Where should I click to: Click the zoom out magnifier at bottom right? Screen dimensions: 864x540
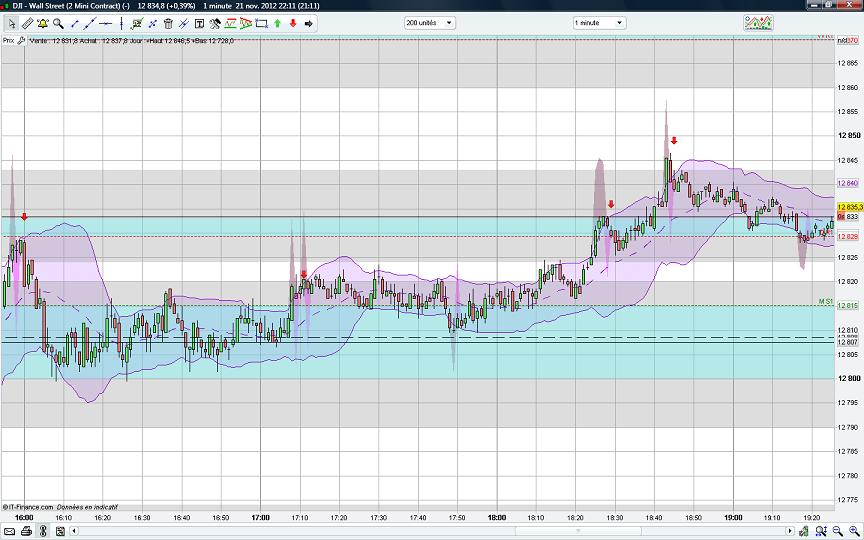pyautogui.click(x=838, y=530)
